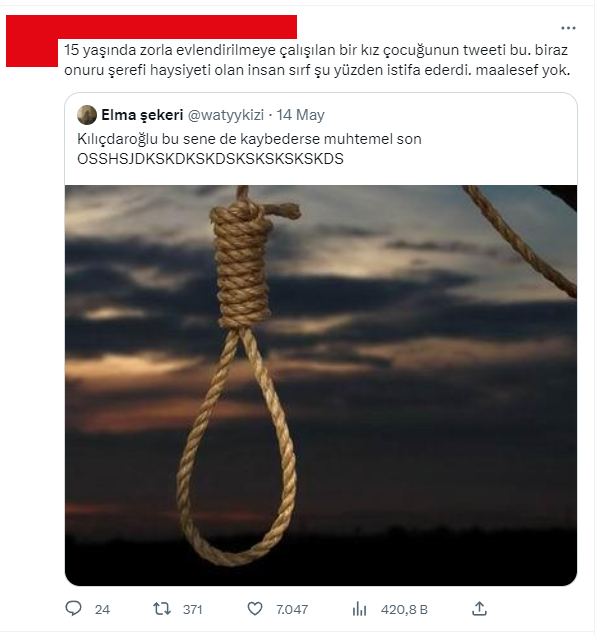Image resolution: width=608 pixels, height=635 pixels.
Task: Click the 7.047 likes count
Action: click(x=292, y=609)
